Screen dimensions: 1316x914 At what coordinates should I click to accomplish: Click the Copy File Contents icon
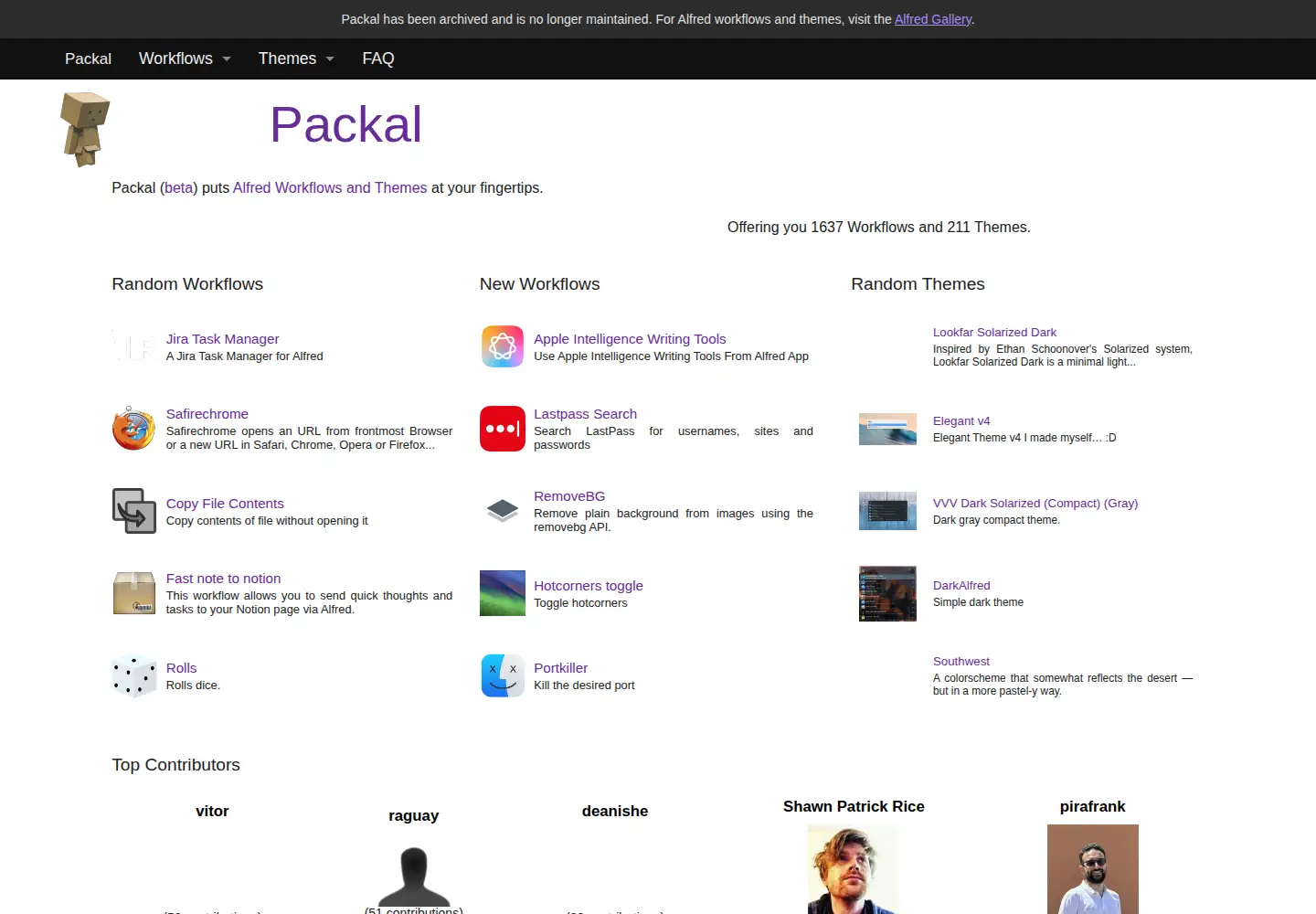pos(134,511)
